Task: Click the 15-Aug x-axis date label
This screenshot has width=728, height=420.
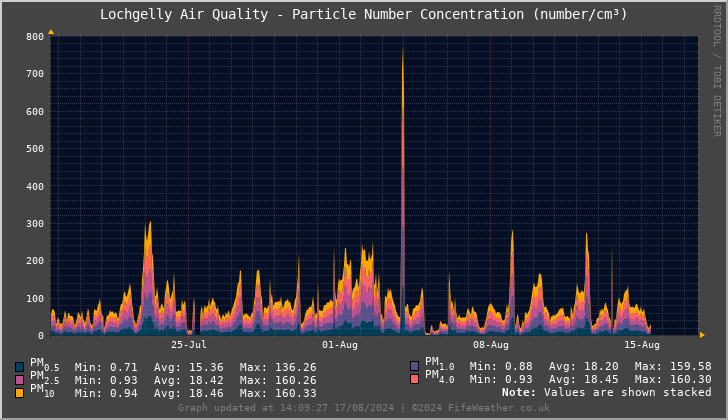Action: click(642, 345)
